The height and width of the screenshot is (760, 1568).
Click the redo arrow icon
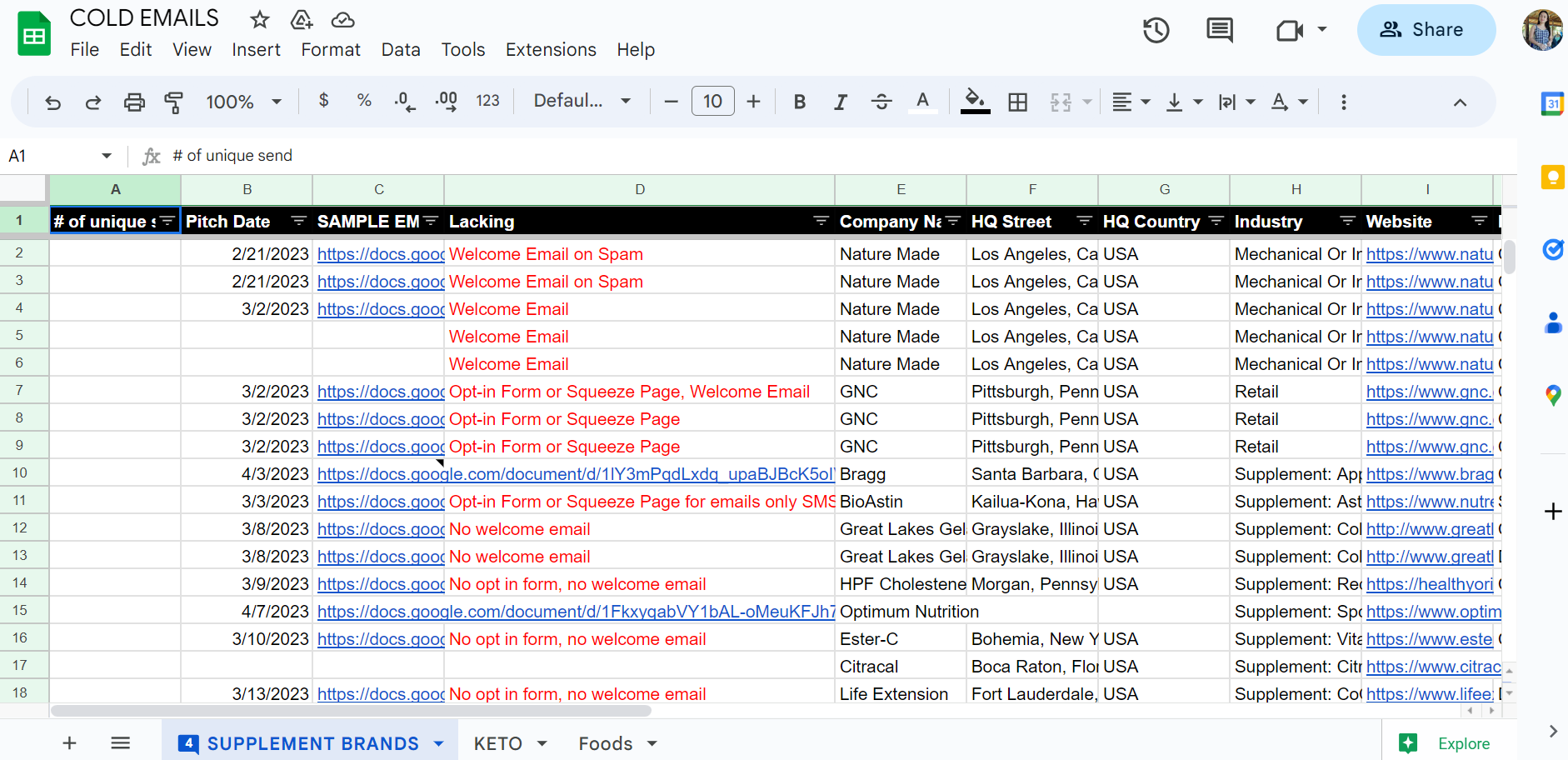(93, 102)
